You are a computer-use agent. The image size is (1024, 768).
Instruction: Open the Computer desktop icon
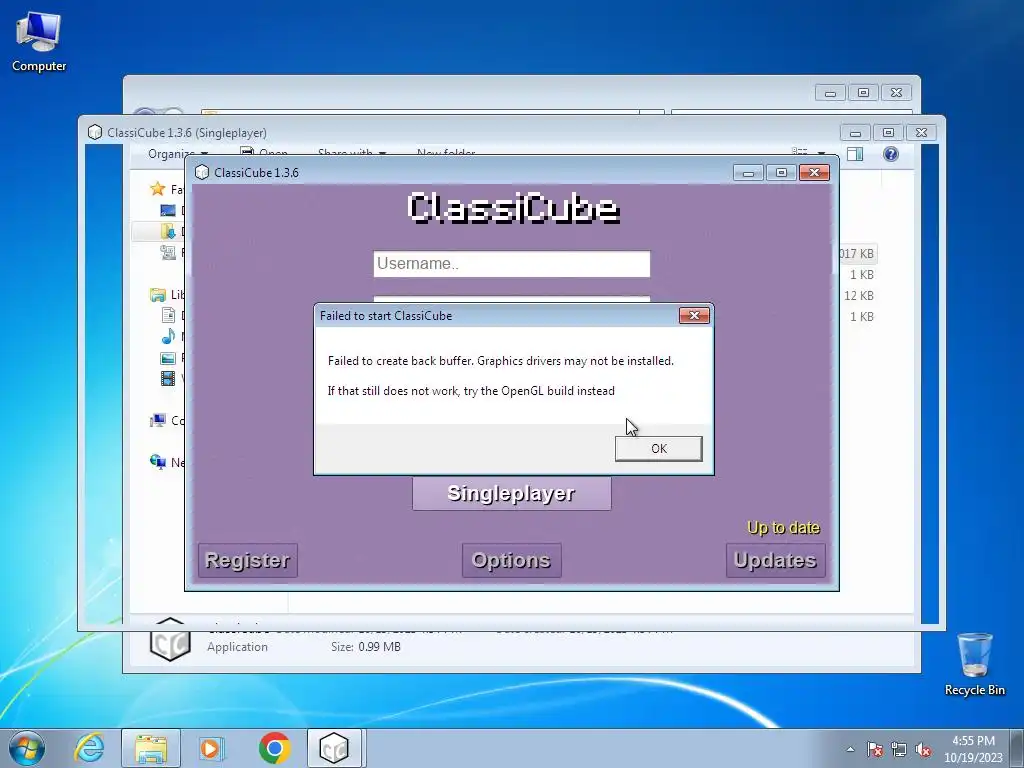[x=39, y=42]
